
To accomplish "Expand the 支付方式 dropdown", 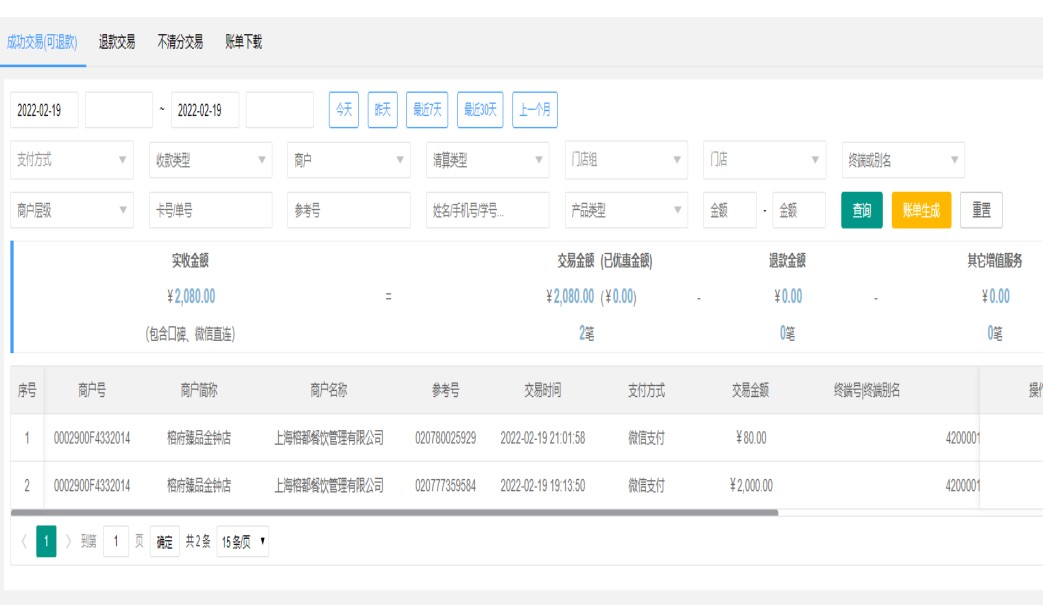I will pos(72,160).
